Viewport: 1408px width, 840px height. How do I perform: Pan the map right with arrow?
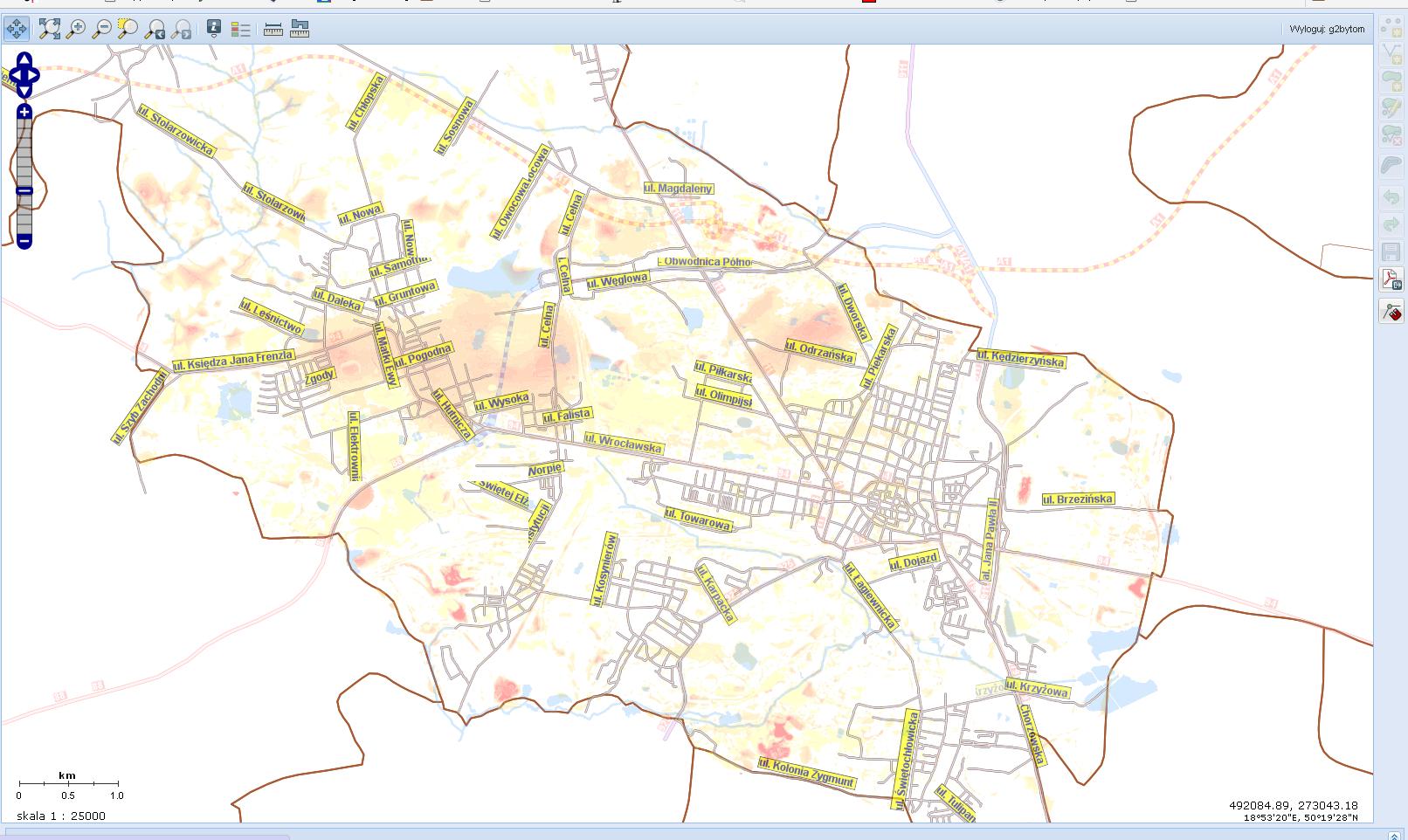point(34,75)
